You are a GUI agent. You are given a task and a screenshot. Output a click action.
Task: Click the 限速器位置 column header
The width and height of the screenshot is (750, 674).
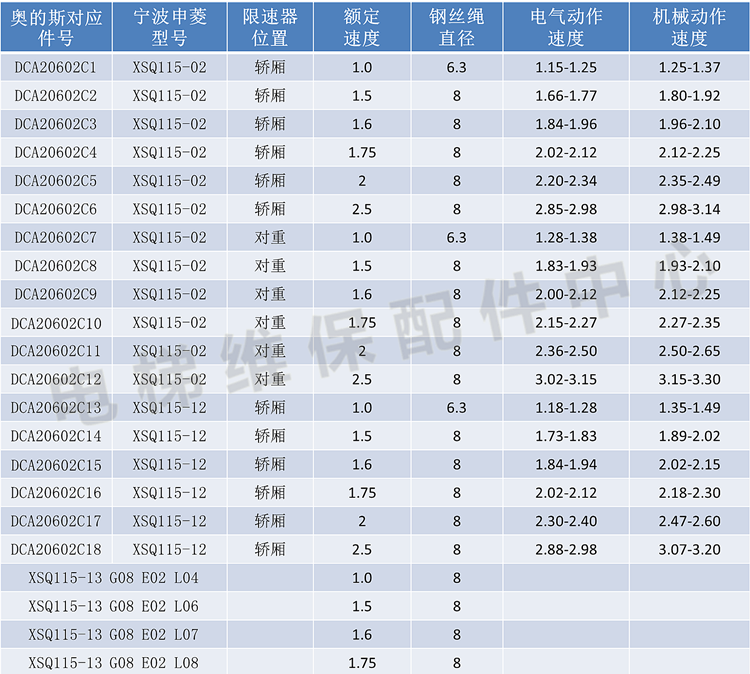pos(270,27)
